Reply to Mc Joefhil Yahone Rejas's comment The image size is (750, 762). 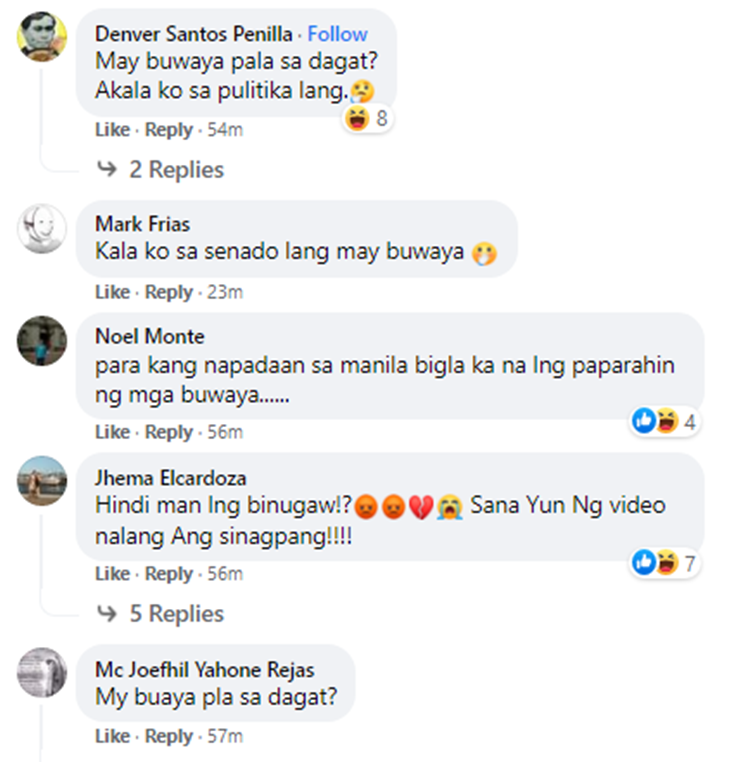[169, 736]
